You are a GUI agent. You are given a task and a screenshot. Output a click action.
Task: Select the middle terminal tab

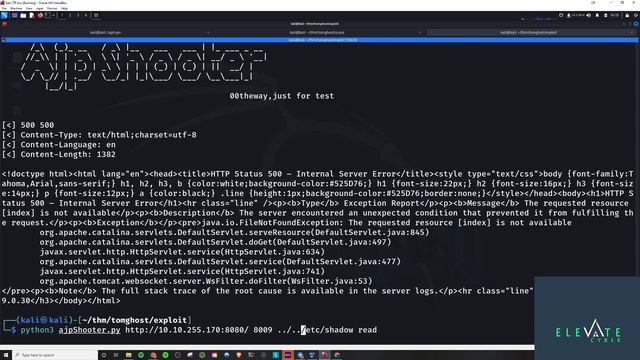point(317,32)
